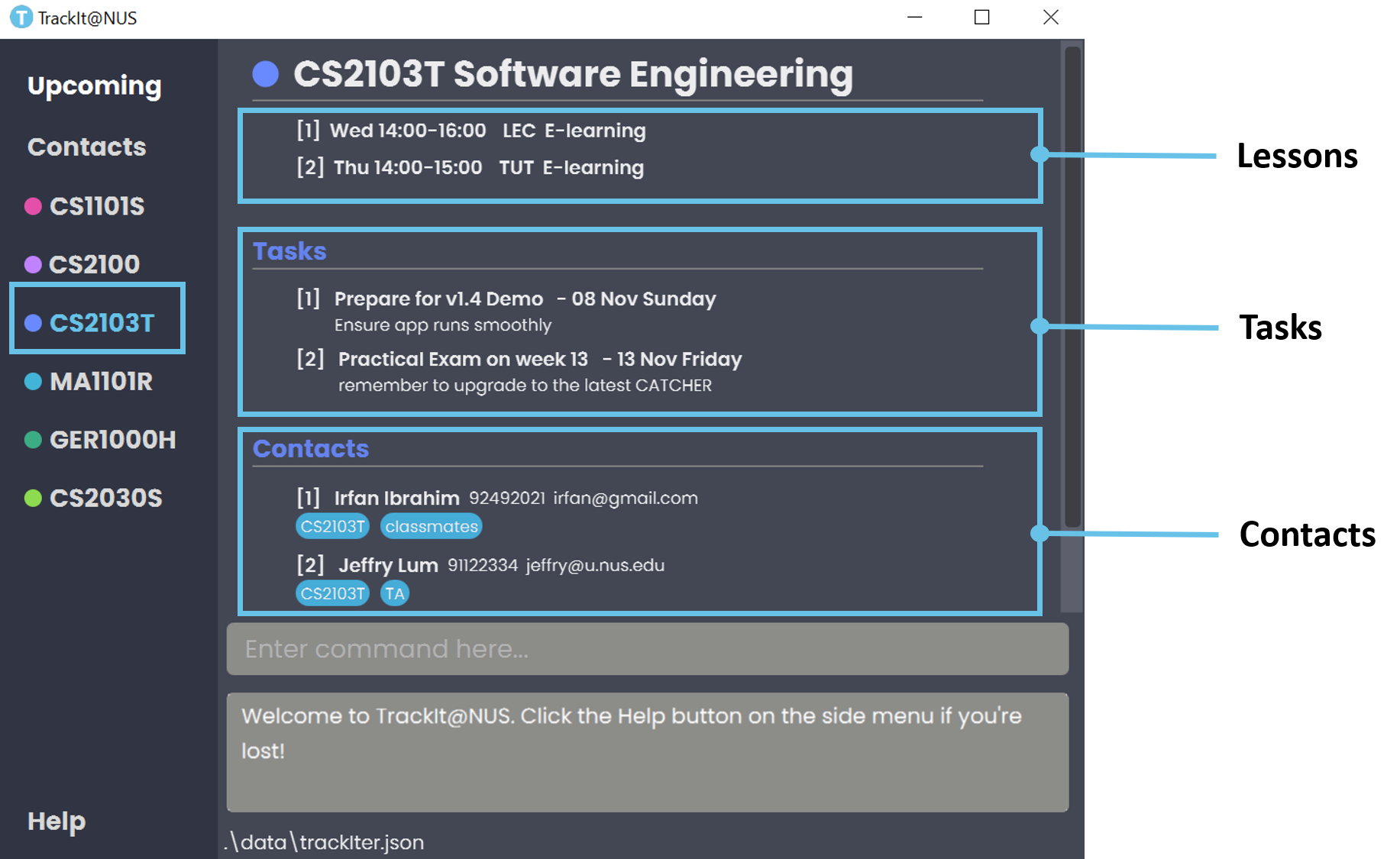The width and height of the screenshot is (1400, 859).
Task: Open the Upcoming view in sidebar
Action: point(94,86)
